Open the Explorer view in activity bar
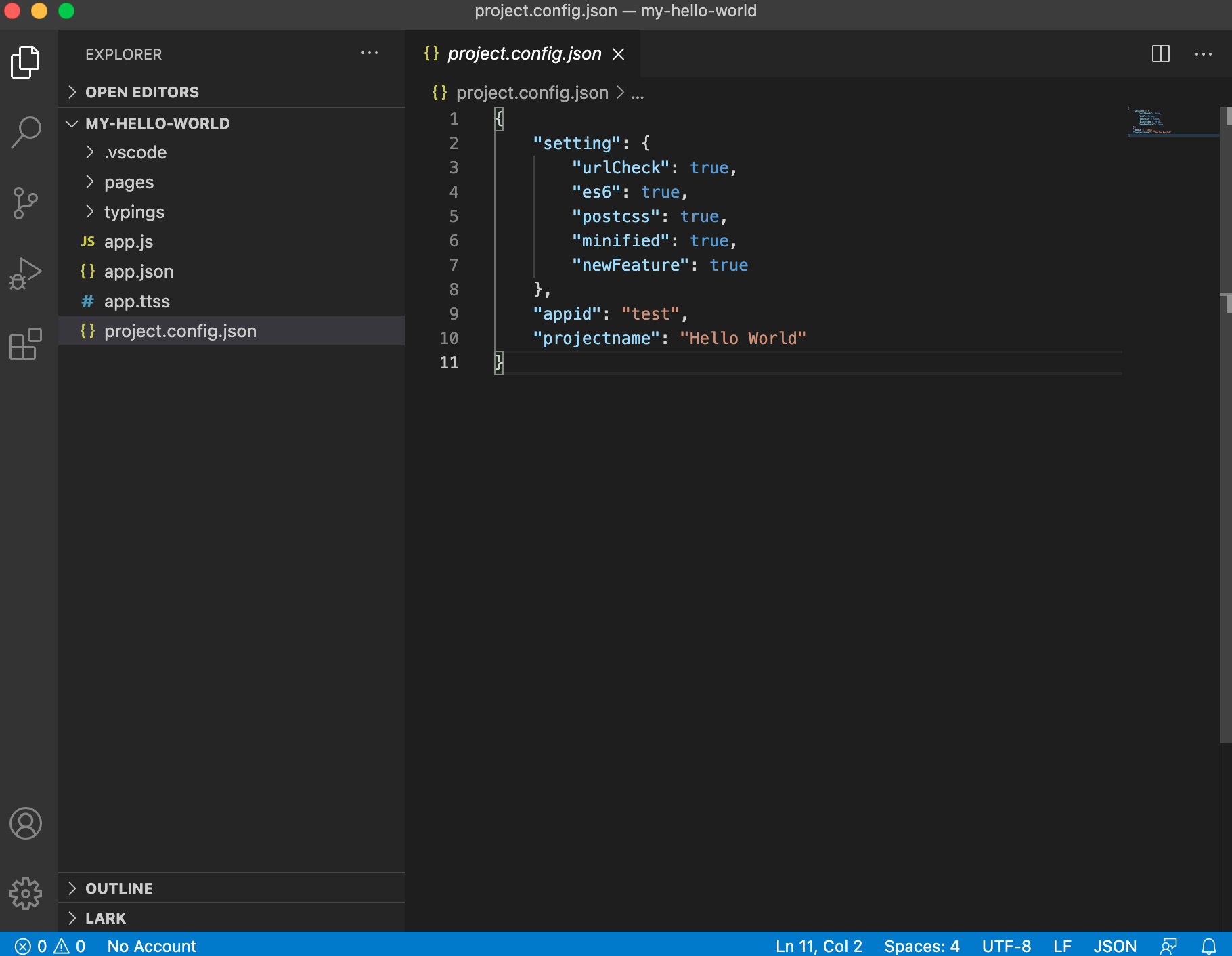 tap(26, 62)
